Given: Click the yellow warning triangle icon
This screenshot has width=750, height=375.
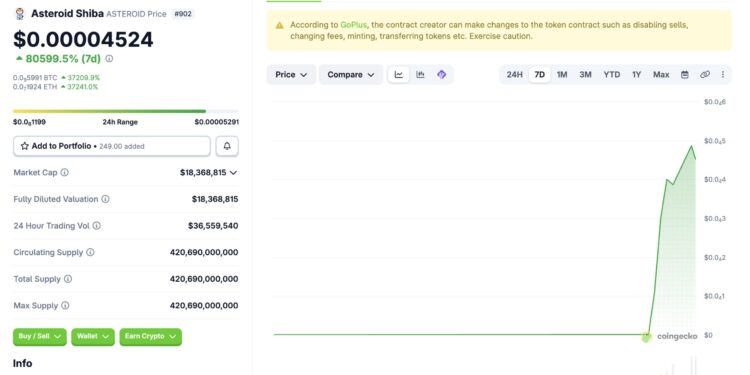Looking at the screenshot, I should [280, 25].
